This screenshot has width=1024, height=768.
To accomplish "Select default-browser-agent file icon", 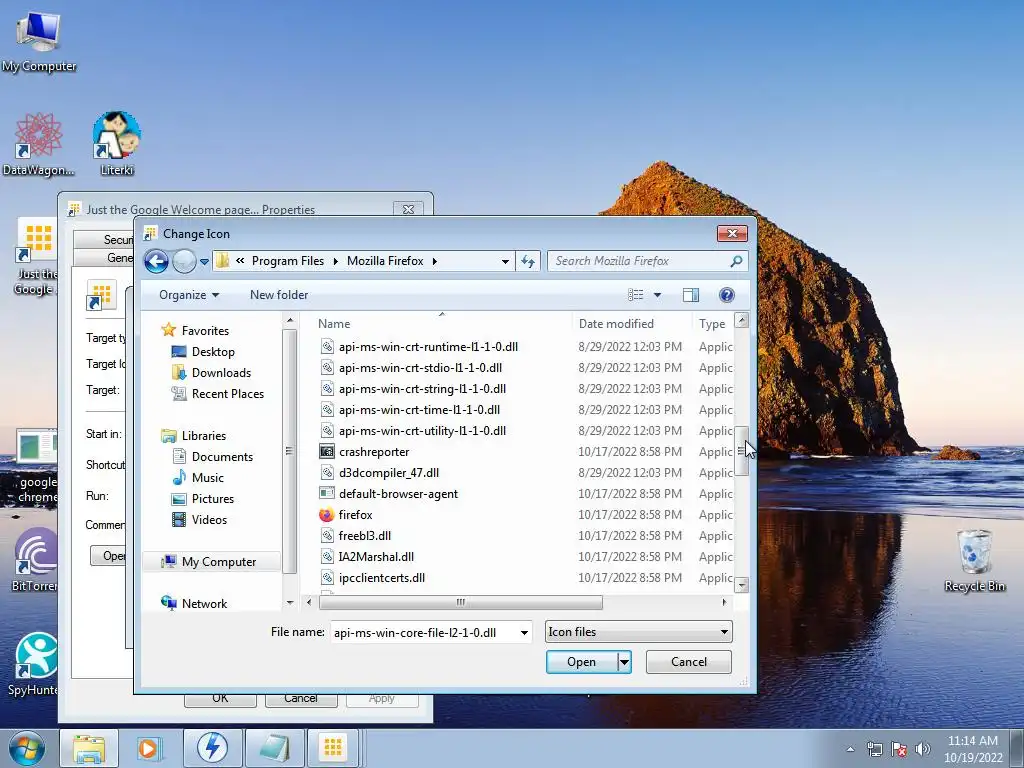I will point(327,494).
